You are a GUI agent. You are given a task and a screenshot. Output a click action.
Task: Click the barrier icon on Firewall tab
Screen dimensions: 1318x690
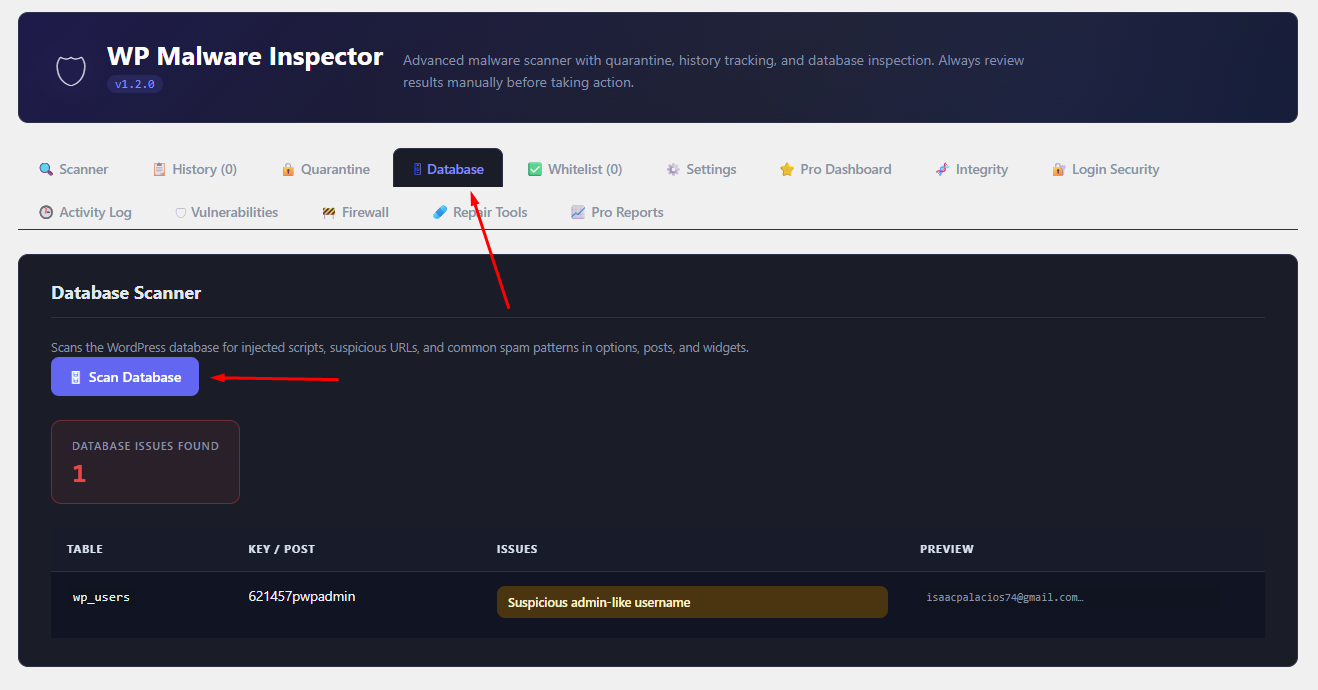329,212
